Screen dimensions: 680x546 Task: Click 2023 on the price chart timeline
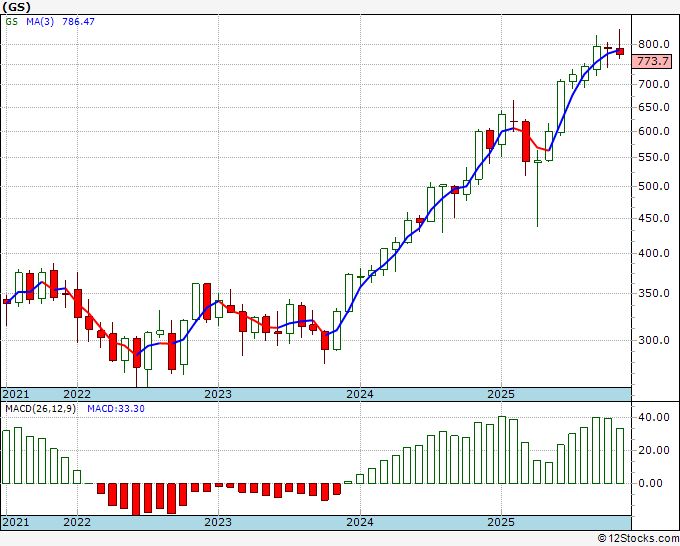[x=218, y=394]
